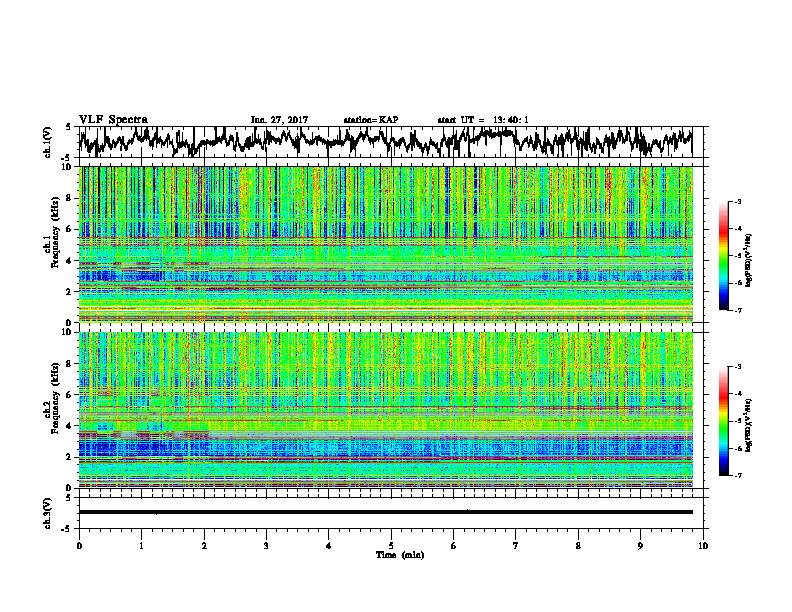Viewport: 792px width, 612px height.
Task: Click the "4" kHz tick on ch.2 frequency axis
Action: click(x=70, y=426)
